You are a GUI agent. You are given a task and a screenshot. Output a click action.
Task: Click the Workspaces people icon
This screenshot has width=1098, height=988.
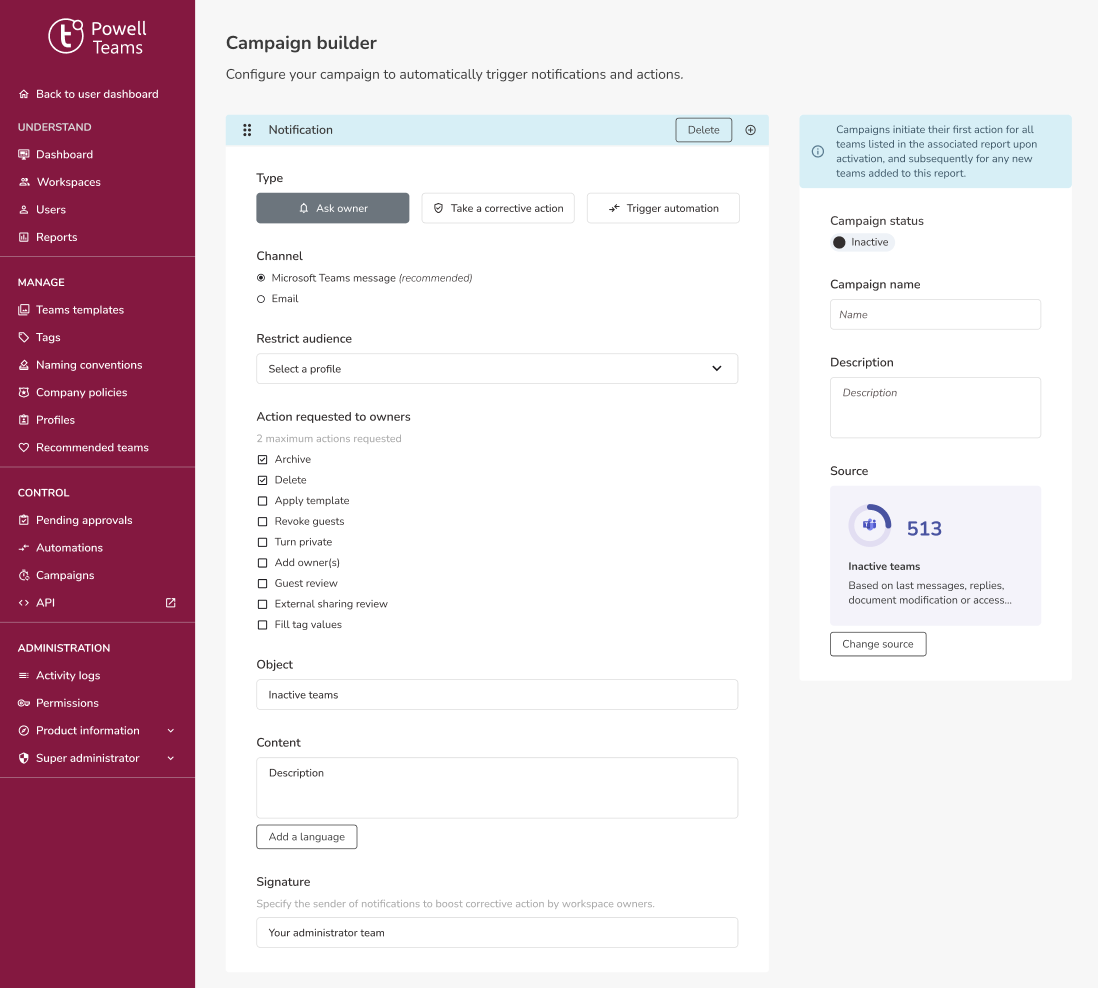click(24, 182)
